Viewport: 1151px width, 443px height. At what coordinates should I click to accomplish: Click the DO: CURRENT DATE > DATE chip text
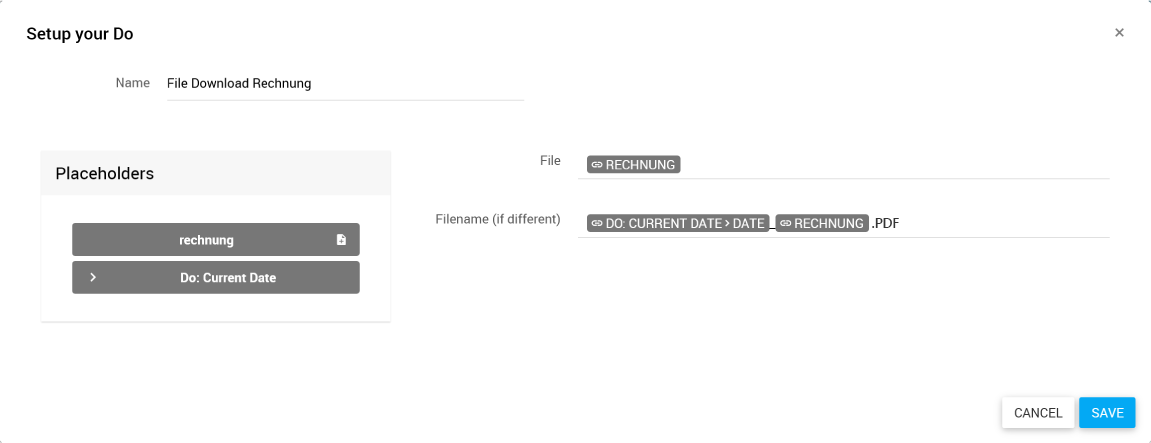click(685, 224)
